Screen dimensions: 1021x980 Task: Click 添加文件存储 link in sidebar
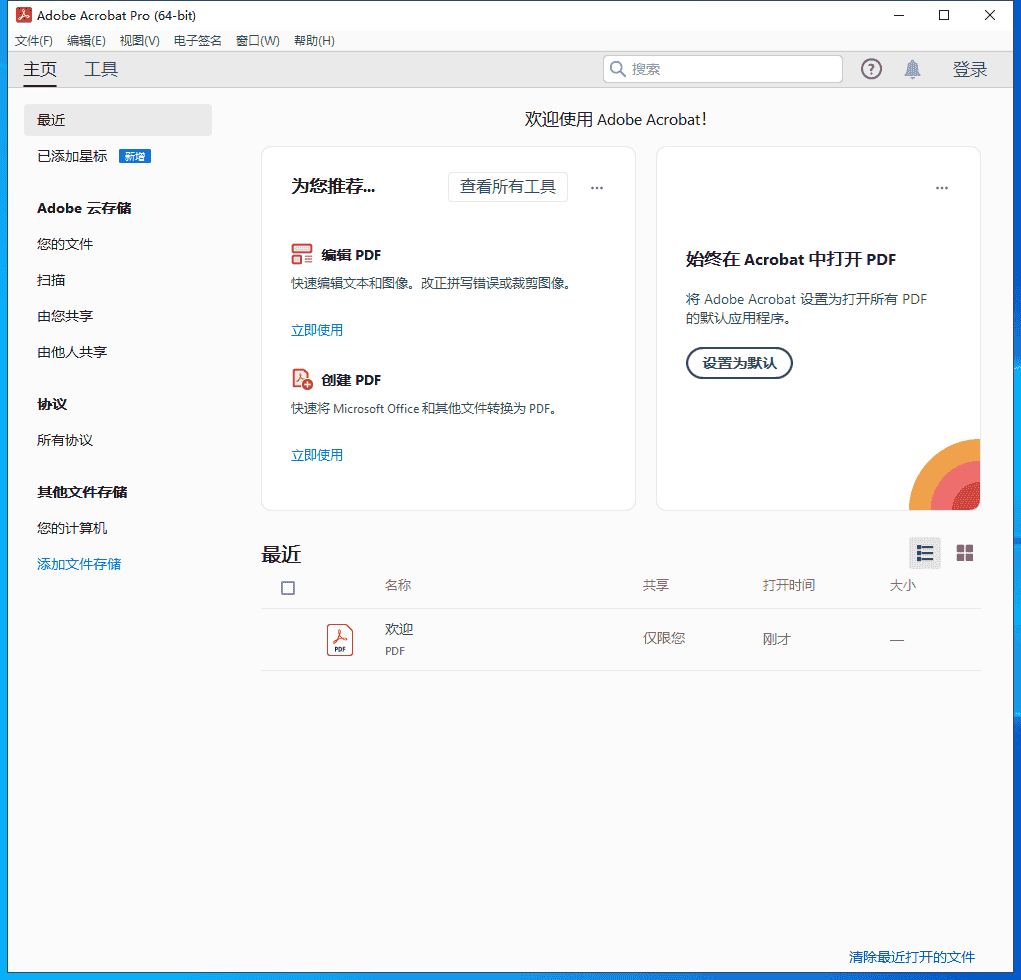[79, 564]
